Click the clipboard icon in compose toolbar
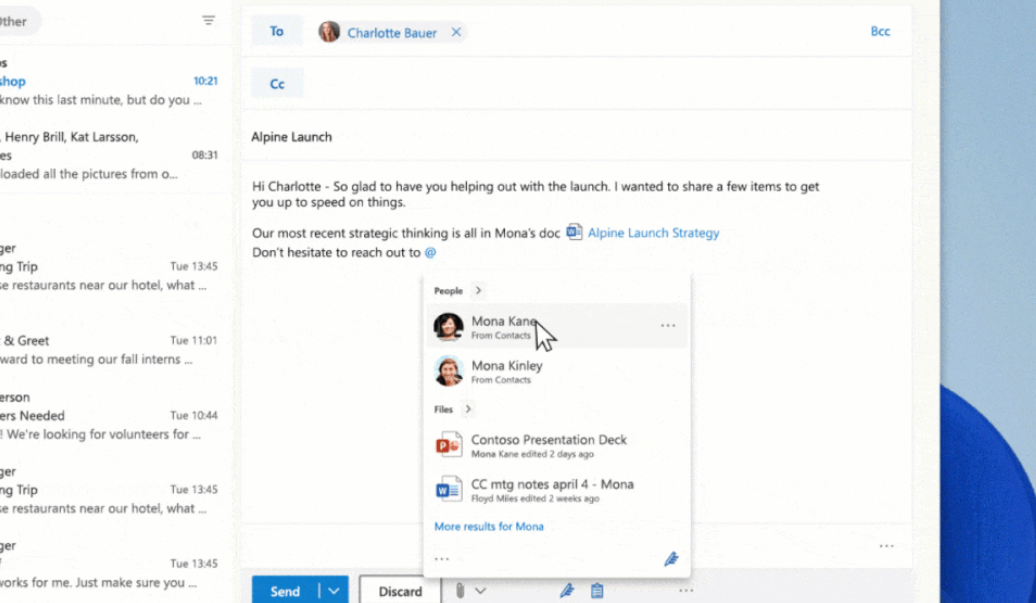 coord(597,590)
